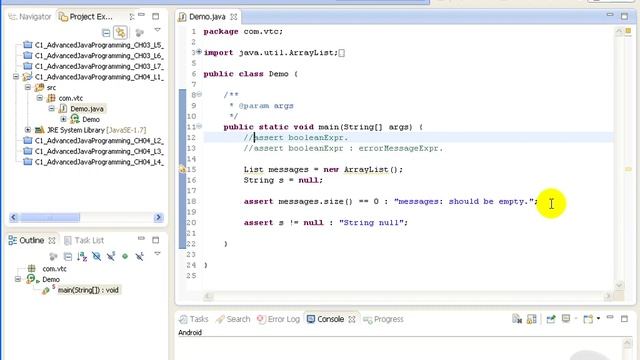
Task: Collapse all in Outline view
Action: [x=68, y=256]
